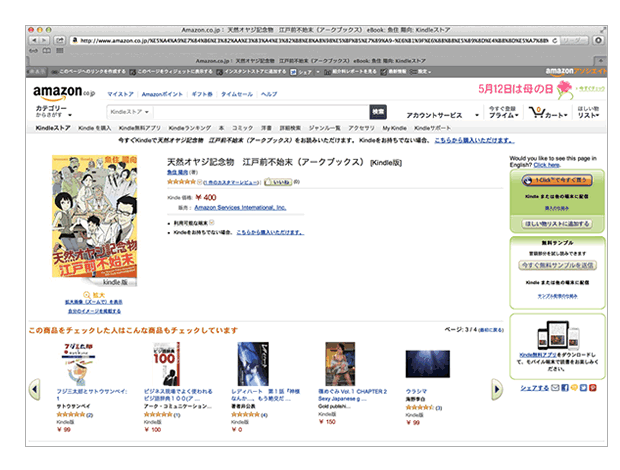Click the Safari back navigation arrow
This screenshot has height=470, width=620.
34,40
